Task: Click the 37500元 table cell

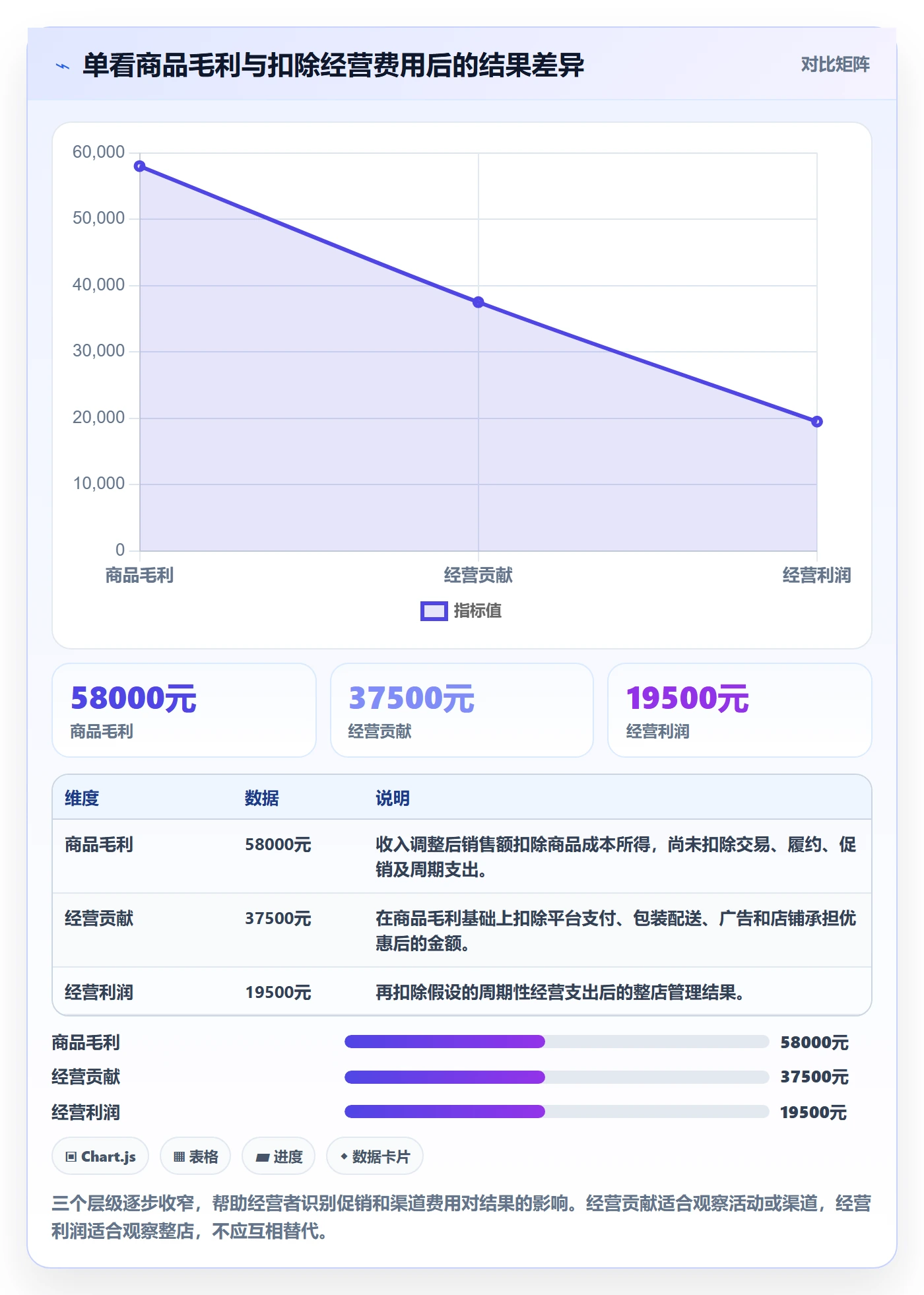Action: coord(278,919)
